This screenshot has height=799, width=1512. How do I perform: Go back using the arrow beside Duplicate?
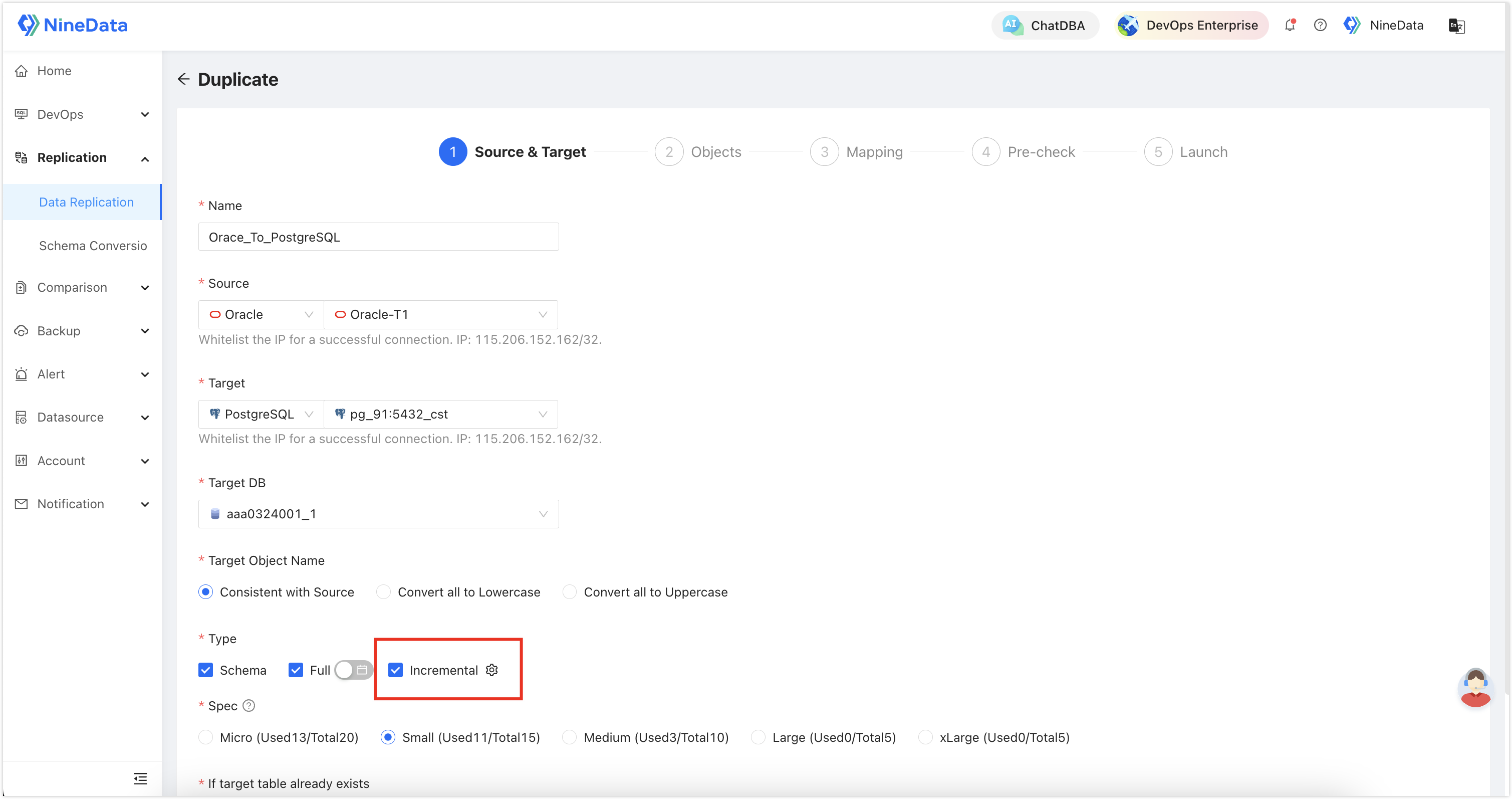[x=184, y=79]
